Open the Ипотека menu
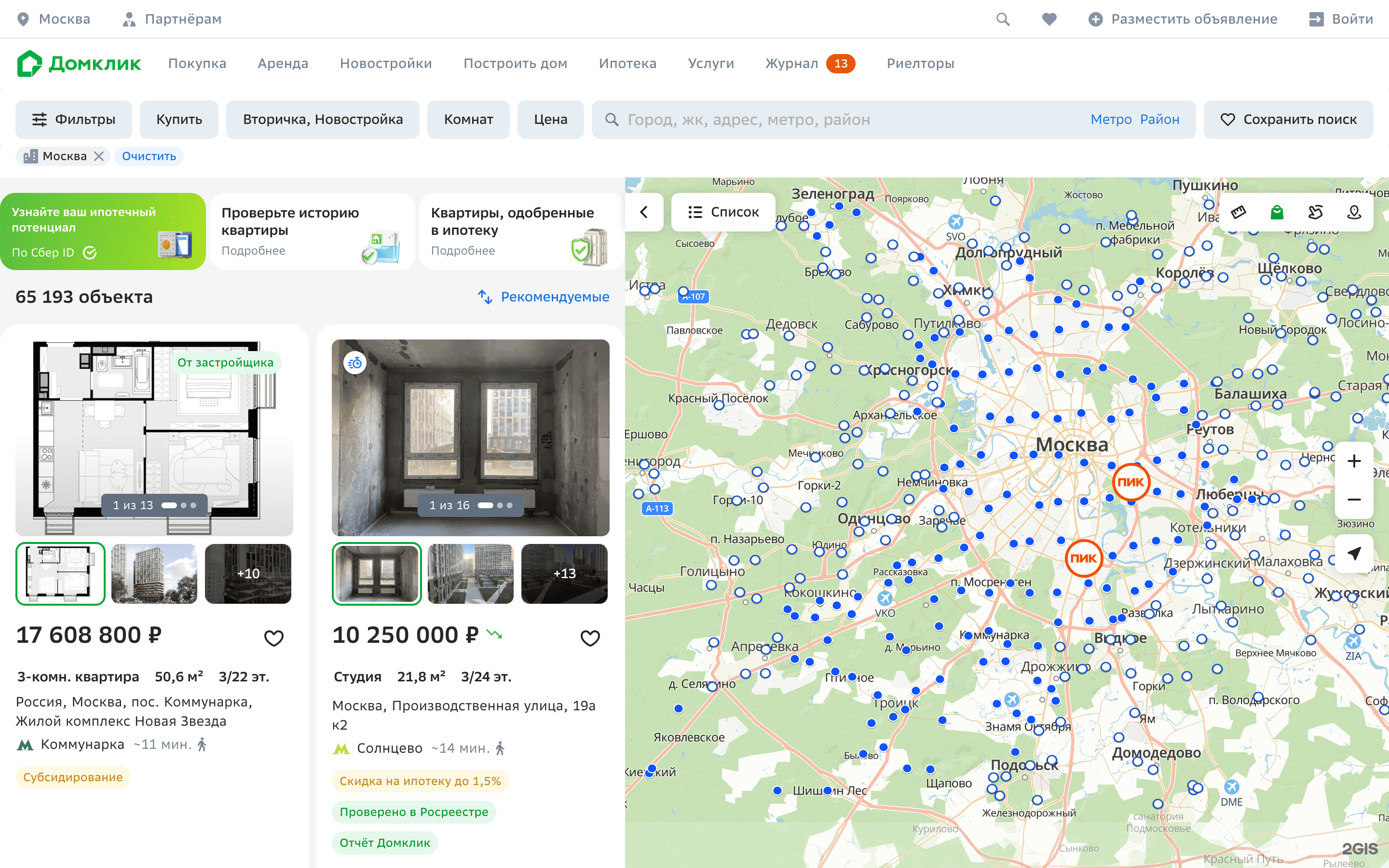The width and height of the screenshot is (1389, 868). 627,63
